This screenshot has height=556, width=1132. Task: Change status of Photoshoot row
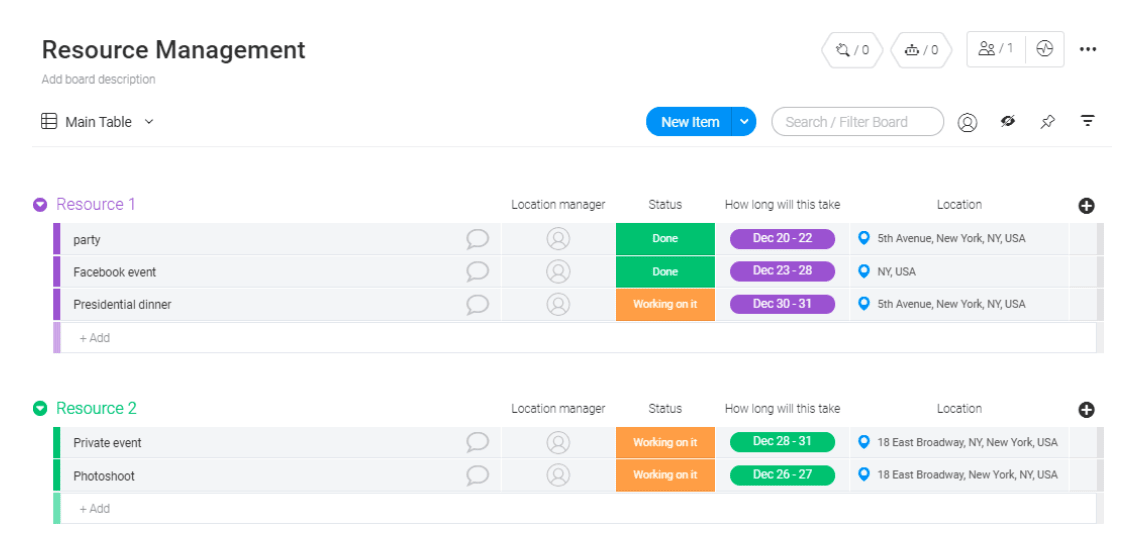pyautogui.click(x=665, y=475)
